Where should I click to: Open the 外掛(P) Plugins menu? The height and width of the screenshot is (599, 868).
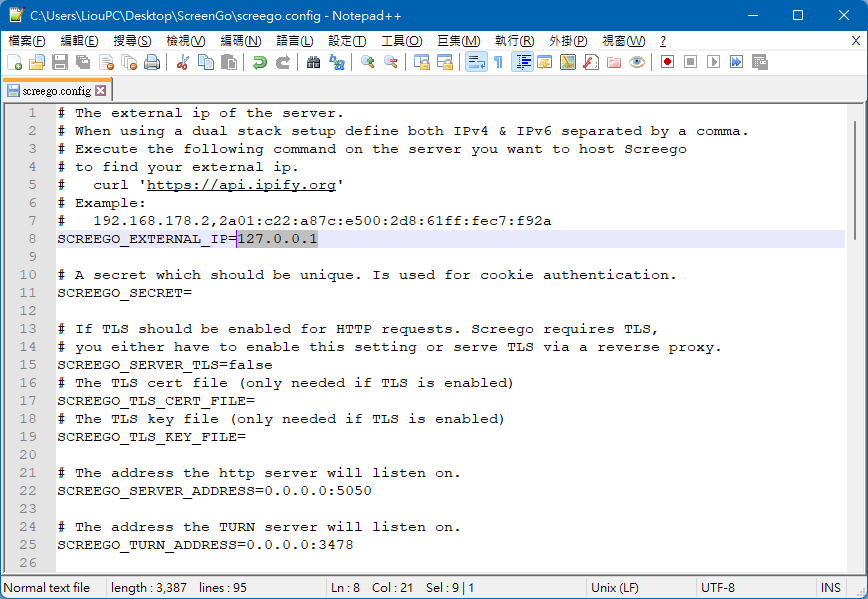click(569, 41)
